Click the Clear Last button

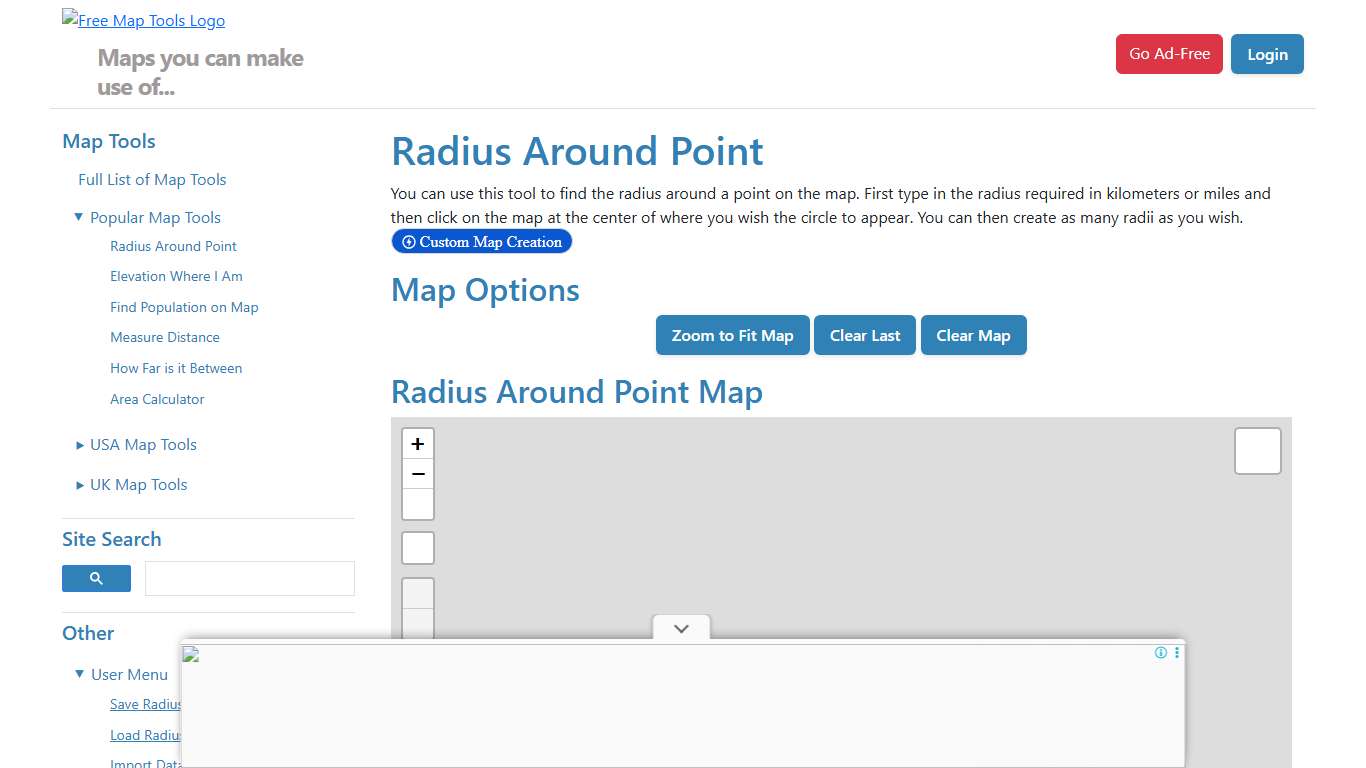coord(864,335)
